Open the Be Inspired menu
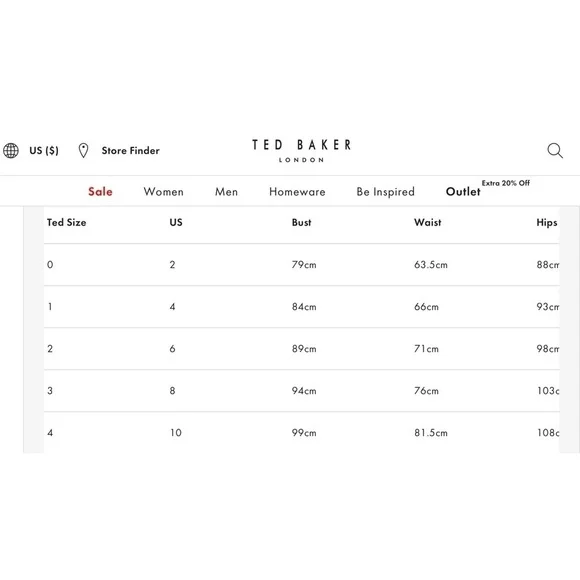 tap(385, 192)
